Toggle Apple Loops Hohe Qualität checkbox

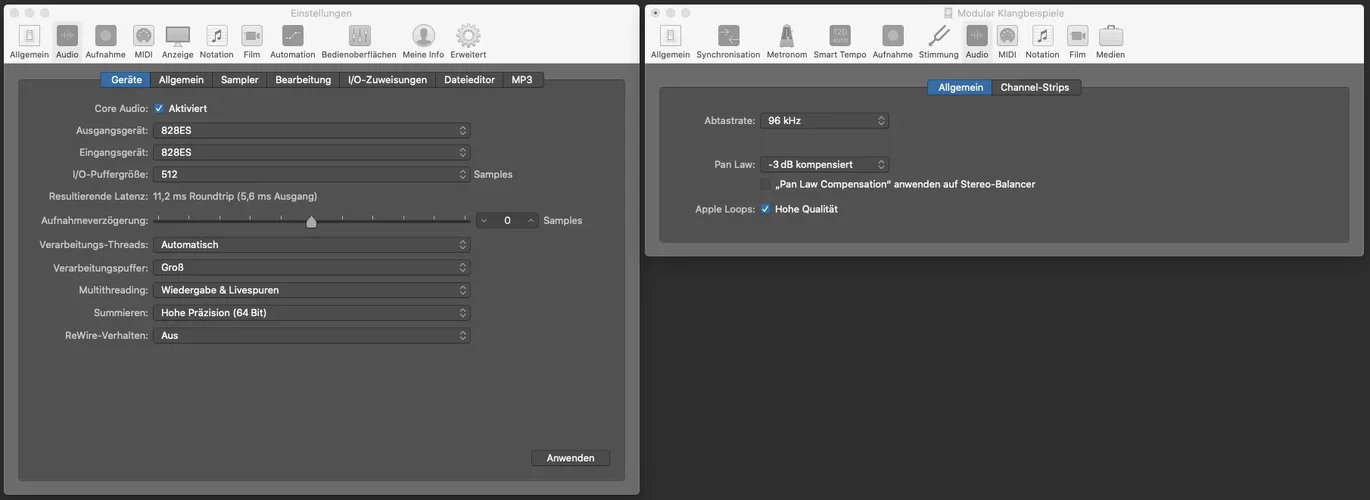pos(765,209)
